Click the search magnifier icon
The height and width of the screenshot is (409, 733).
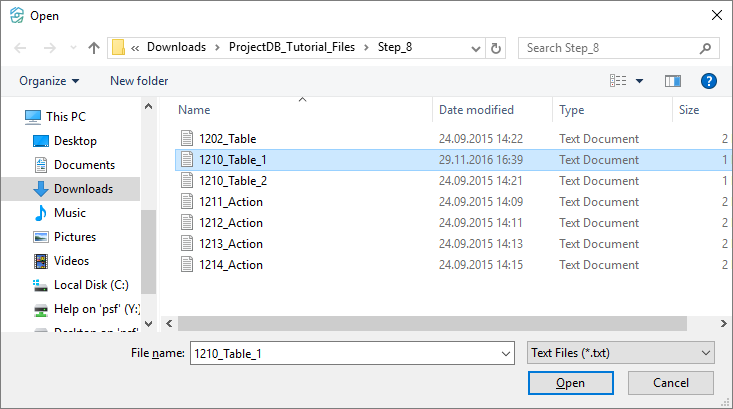click(x=705, y=47)
